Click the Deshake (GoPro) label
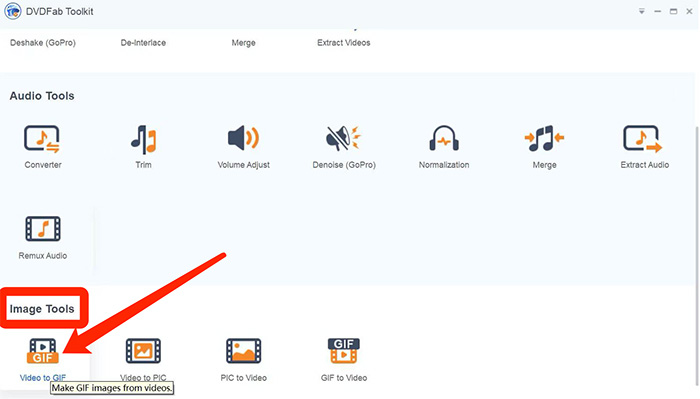The height and width of the screenshot is (399, 700). pyautogui.click(x=43, y=43)
